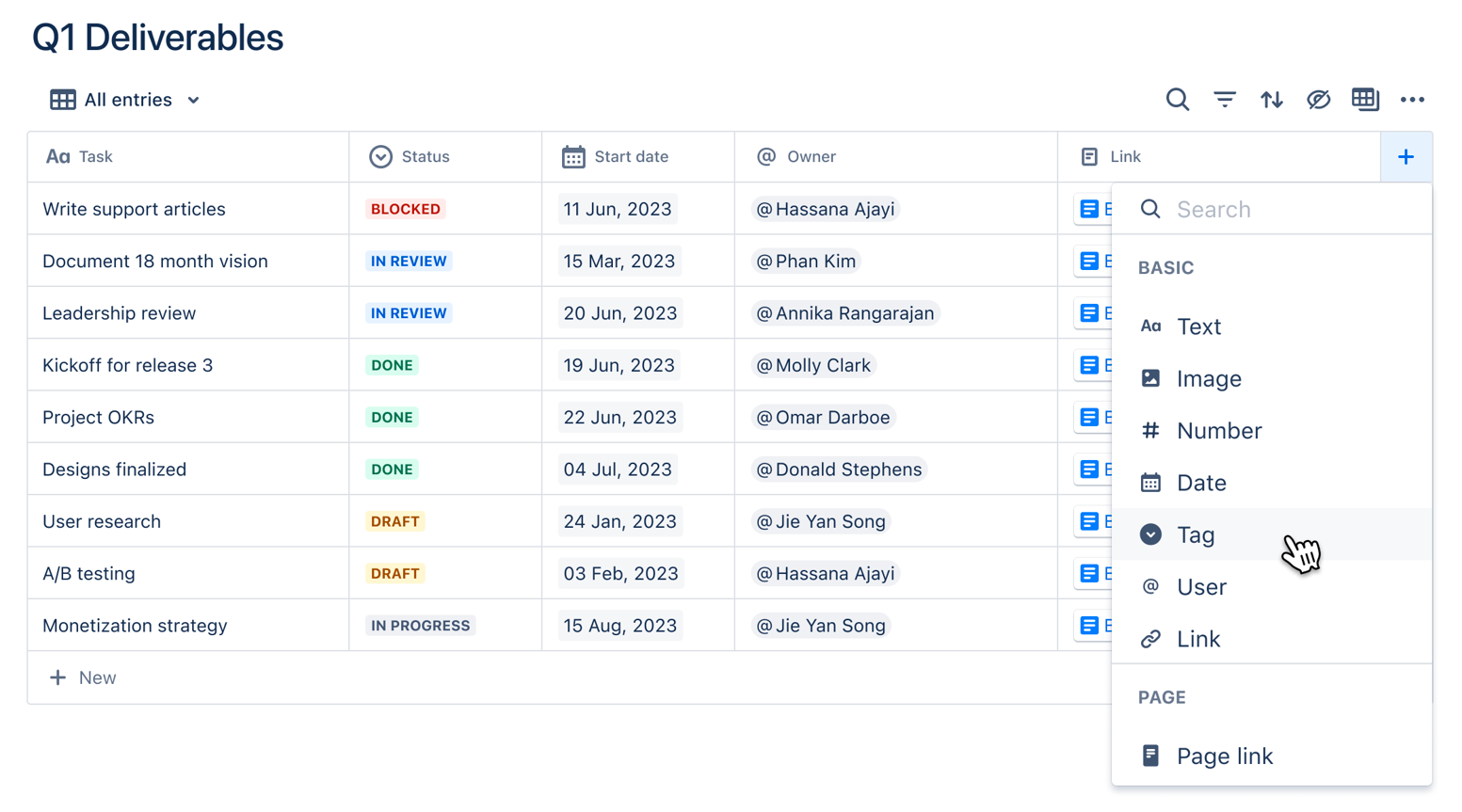This screenshot has width=1462, height=812.
Task: Select Number field type
Action: click(1272, 431)
